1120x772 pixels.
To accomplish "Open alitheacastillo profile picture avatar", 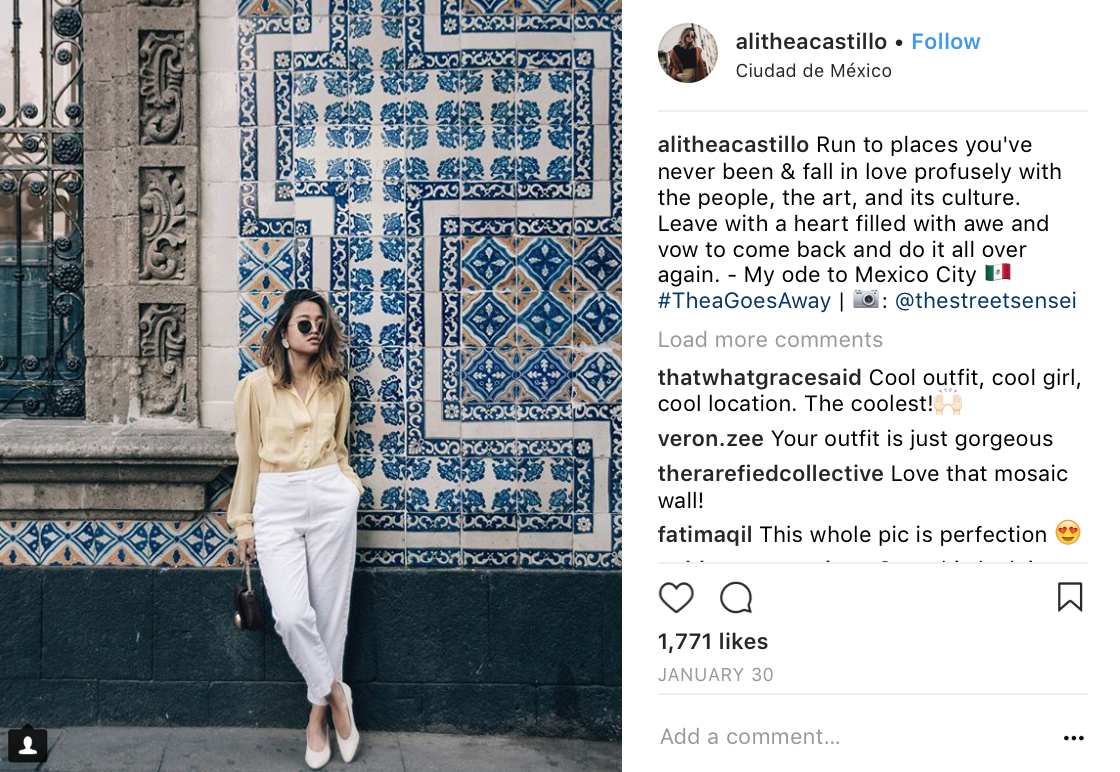I will [x=688, y=53].
